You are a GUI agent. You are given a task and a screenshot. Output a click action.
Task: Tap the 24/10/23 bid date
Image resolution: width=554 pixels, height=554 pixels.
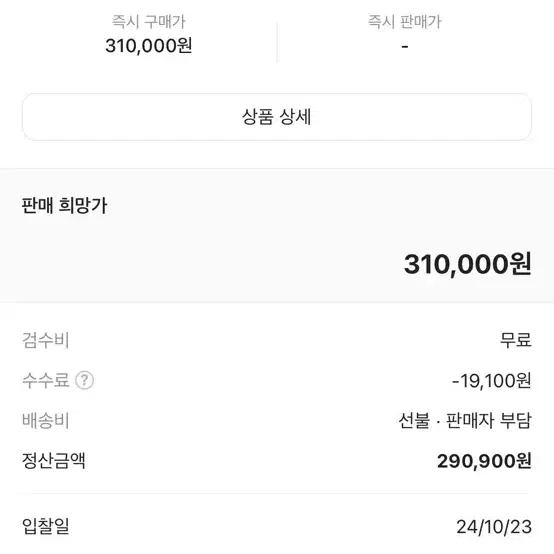tap(494, 527)
